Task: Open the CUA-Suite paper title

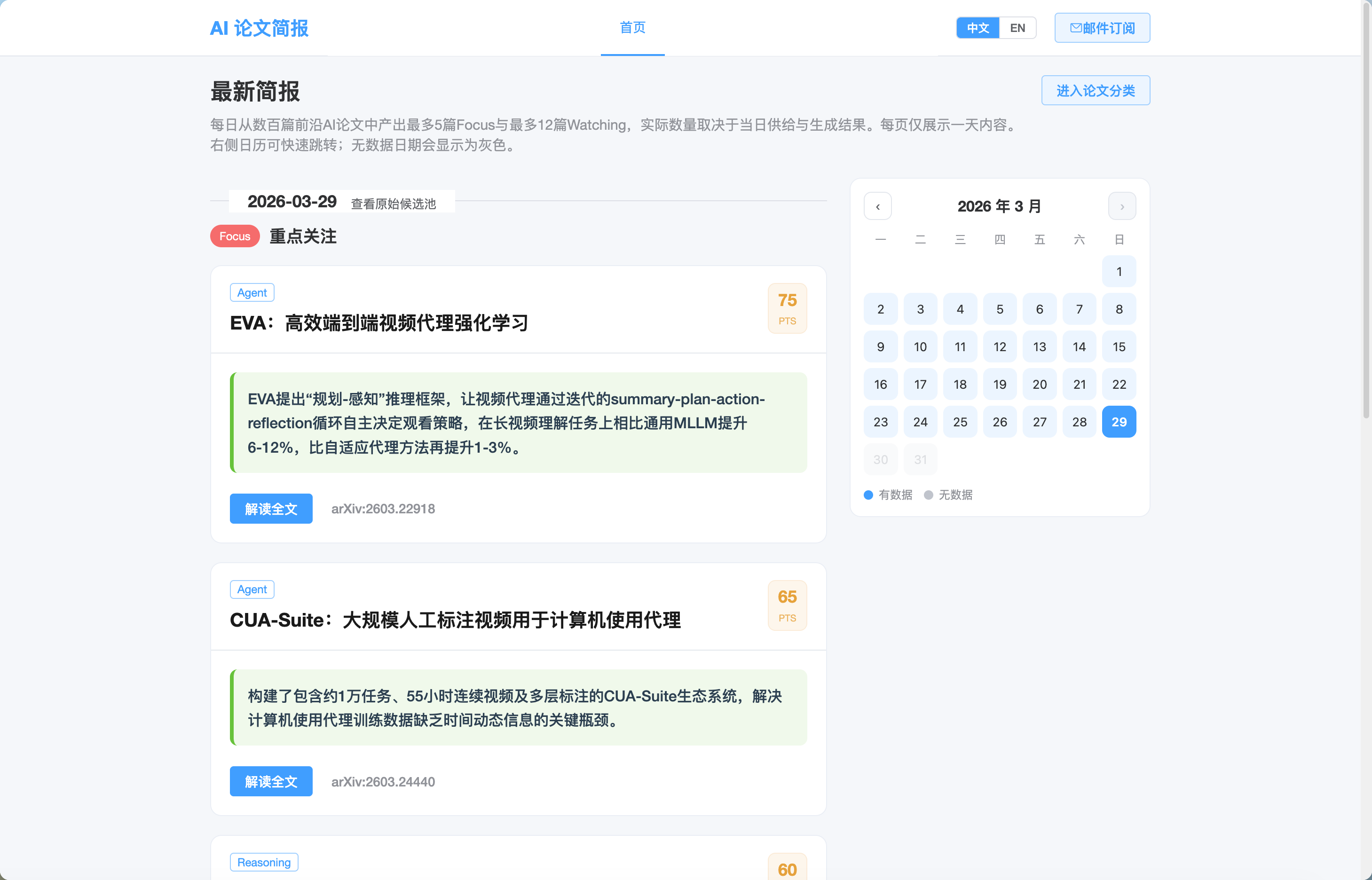Action: click(x=455, y=620)
